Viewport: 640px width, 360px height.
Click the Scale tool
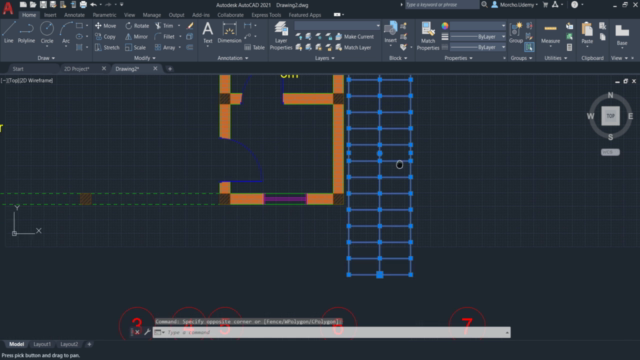(136, 47)
